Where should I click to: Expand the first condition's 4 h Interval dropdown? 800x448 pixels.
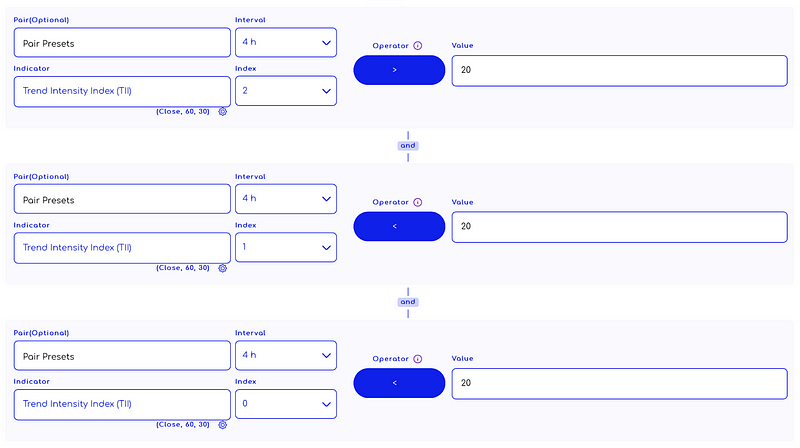pos(286,42)
